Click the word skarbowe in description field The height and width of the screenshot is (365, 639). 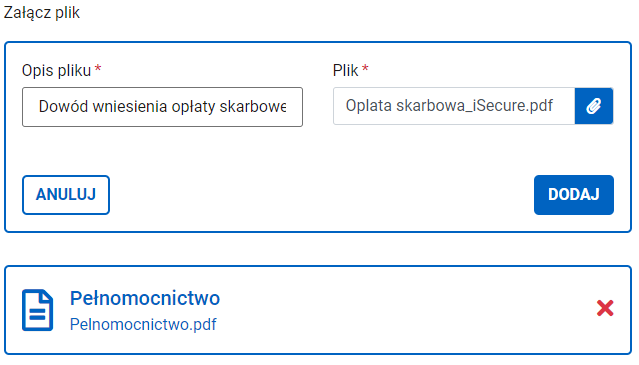(x=253, y=107)
